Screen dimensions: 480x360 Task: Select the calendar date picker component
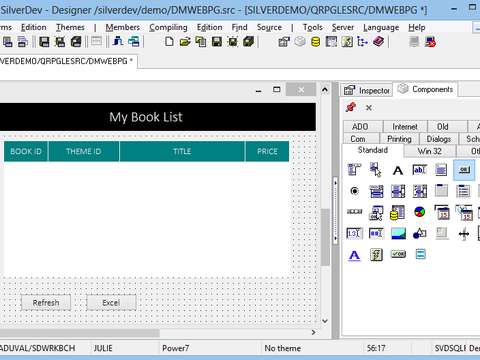point(442,213)
